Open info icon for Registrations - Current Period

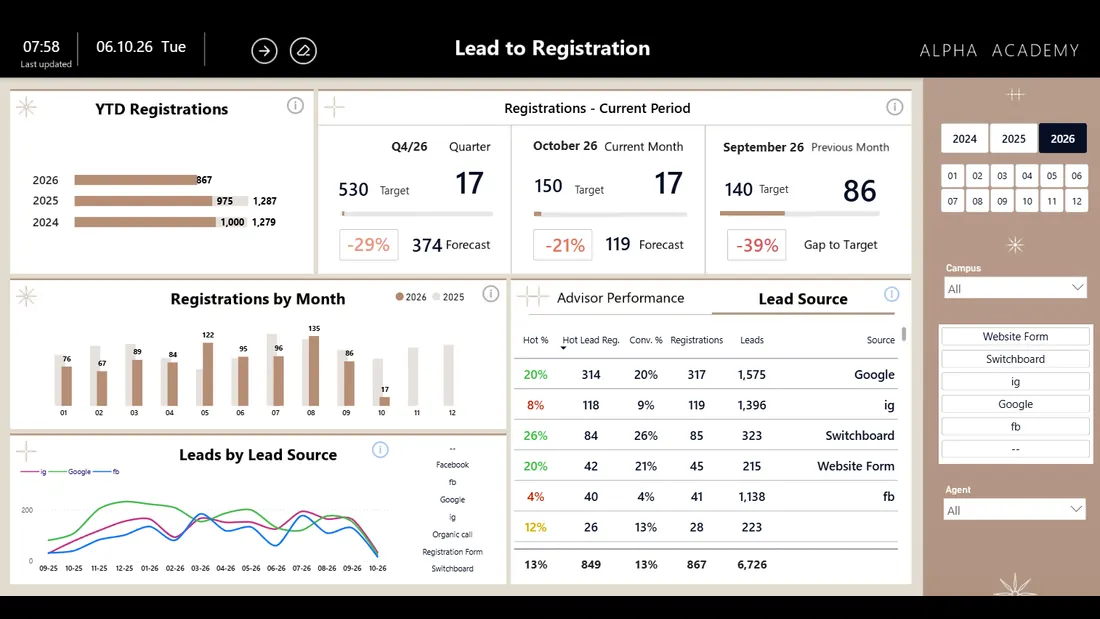(x=894, y=107)
